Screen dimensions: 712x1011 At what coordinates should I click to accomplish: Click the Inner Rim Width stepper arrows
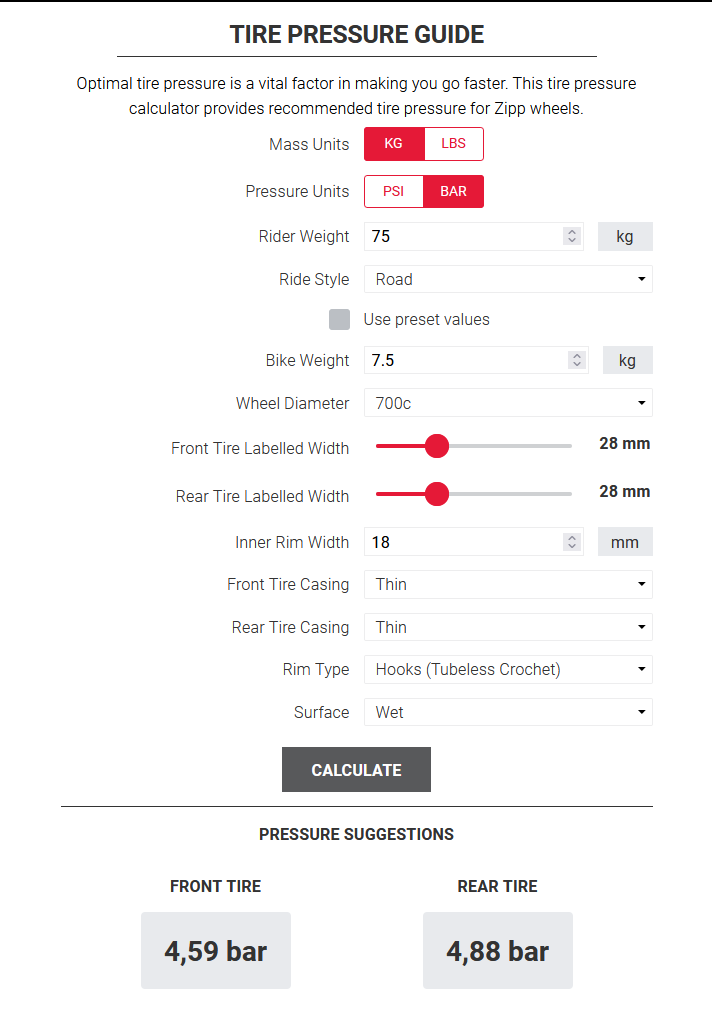pos(572,542)
